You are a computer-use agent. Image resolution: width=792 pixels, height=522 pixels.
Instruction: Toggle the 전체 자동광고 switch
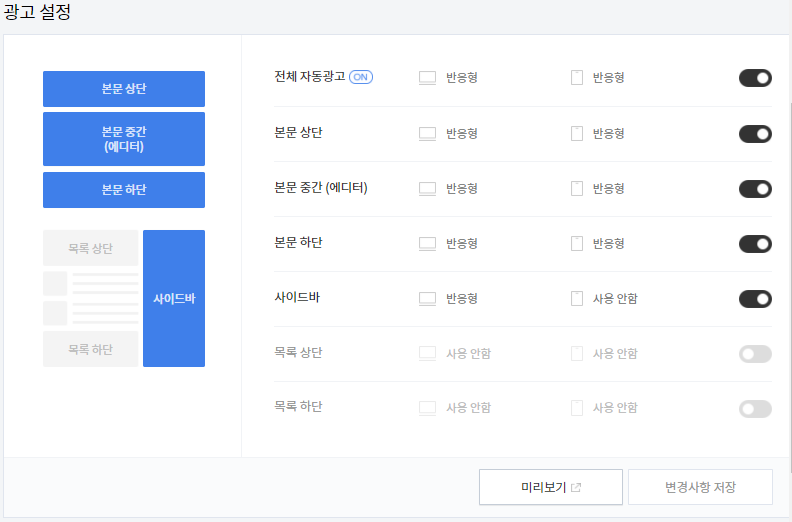tap(755, 78)
